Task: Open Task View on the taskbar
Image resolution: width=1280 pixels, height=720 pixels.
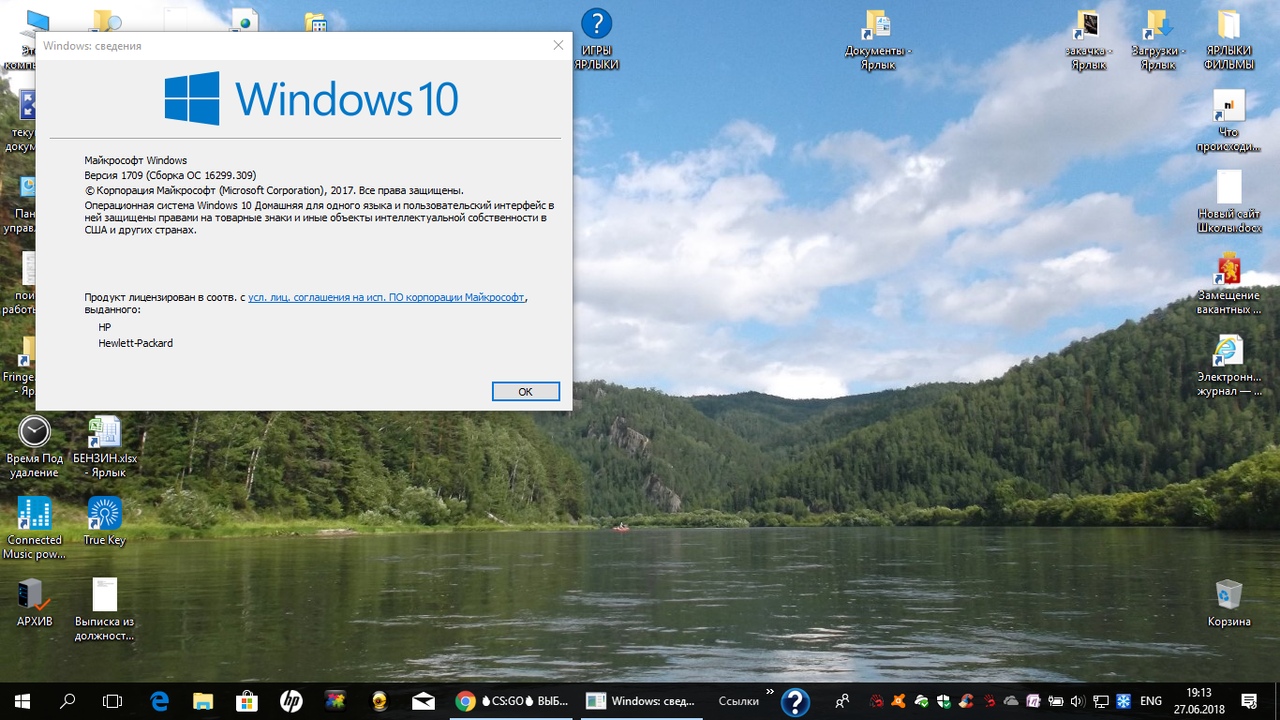Action: click(x=113, y=701)
